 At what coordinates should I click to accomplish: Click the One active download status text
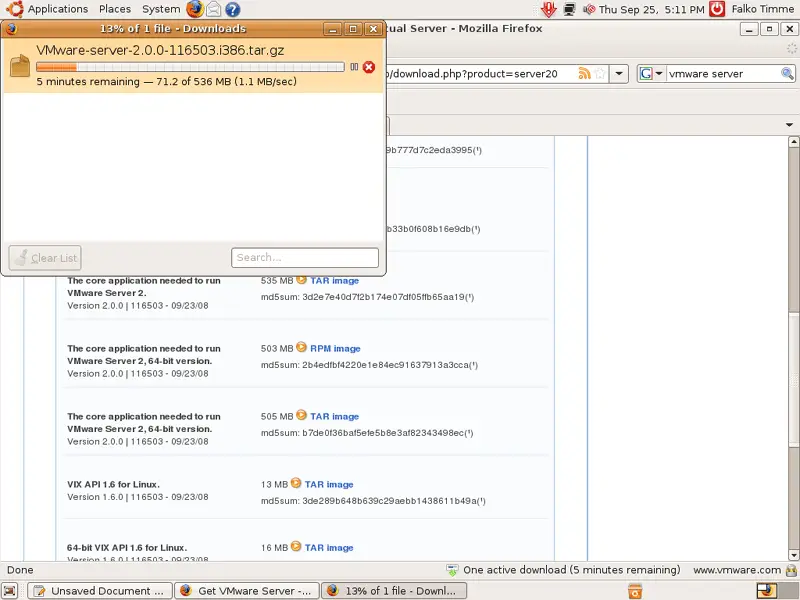click(571, 570)
